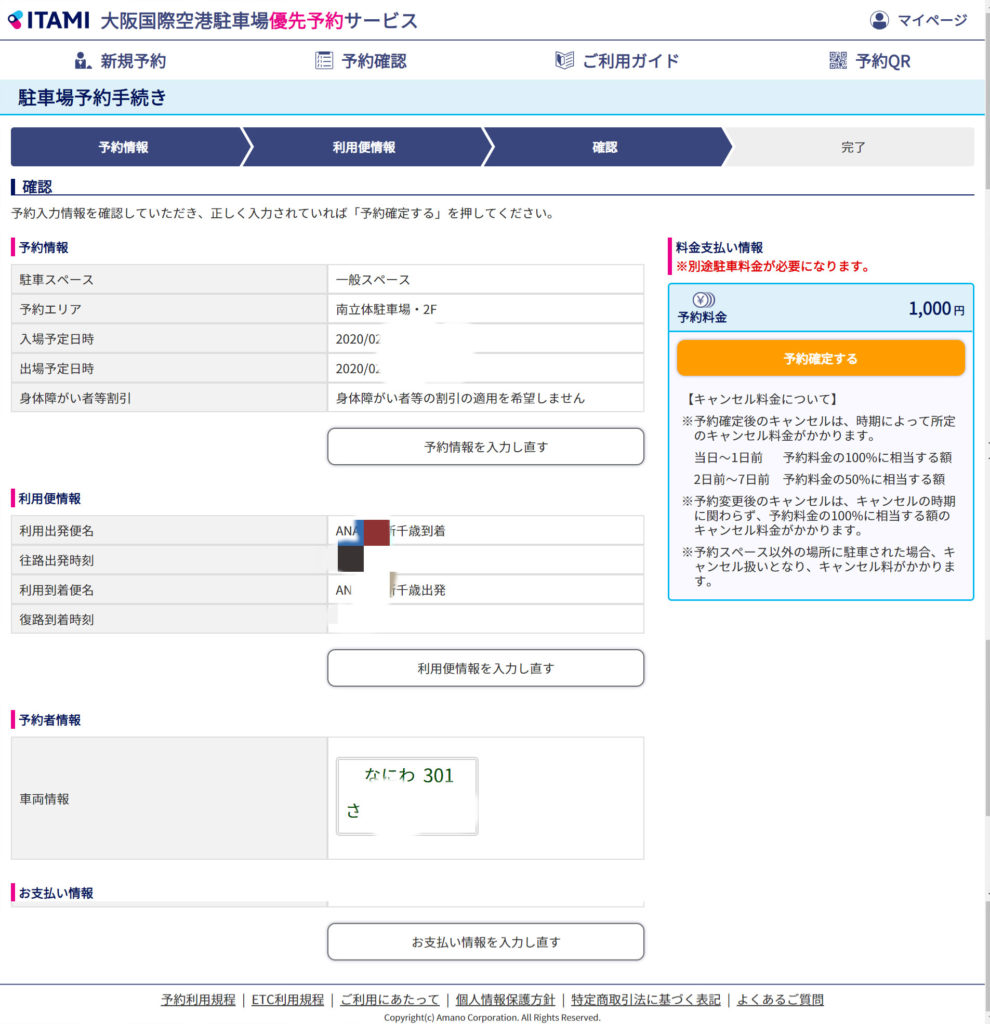
Task: Go back to the 予約情報 step
Action: point(124,147)
